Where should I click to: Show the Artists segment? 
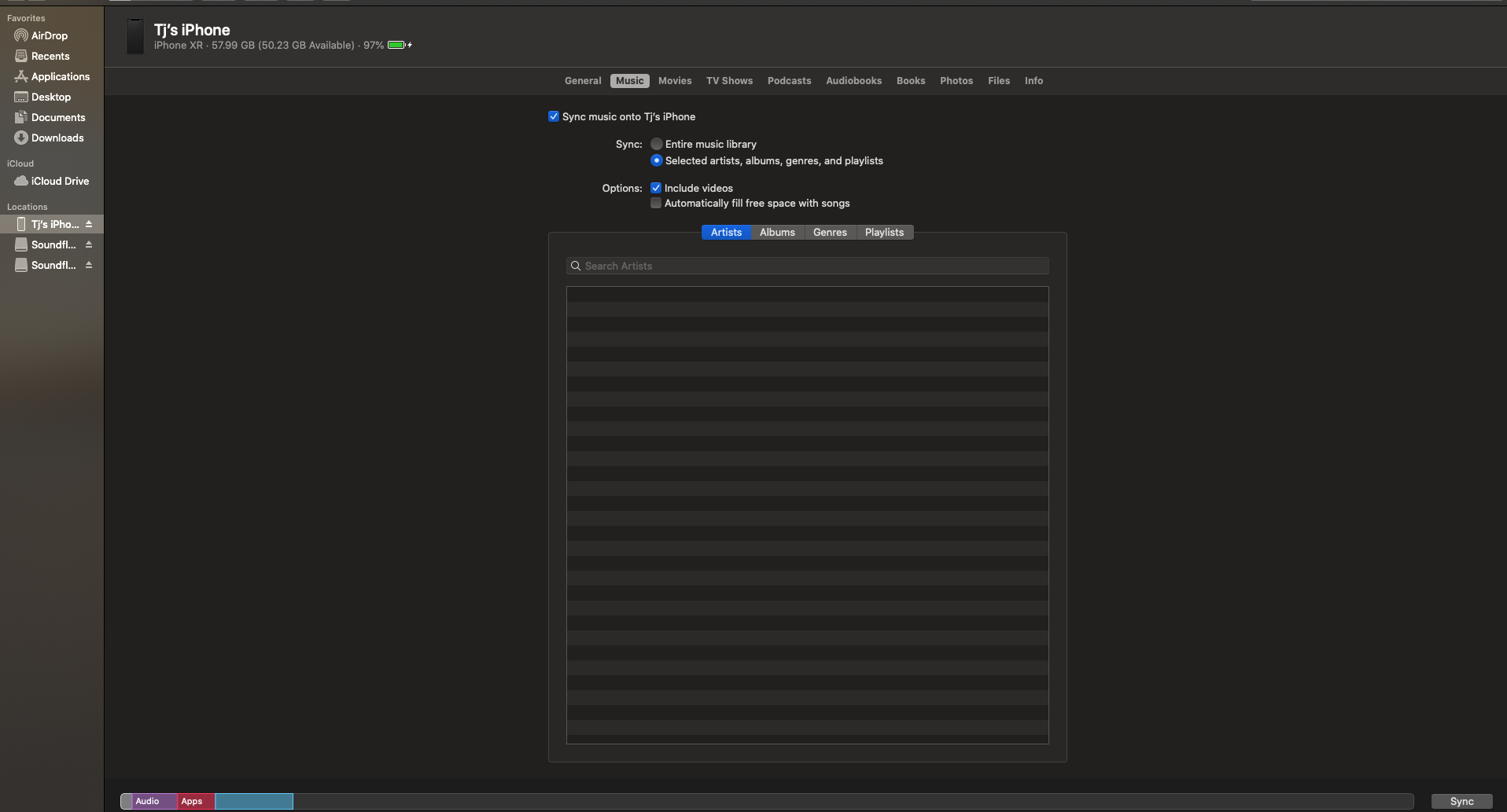click(x=726, y=233)
